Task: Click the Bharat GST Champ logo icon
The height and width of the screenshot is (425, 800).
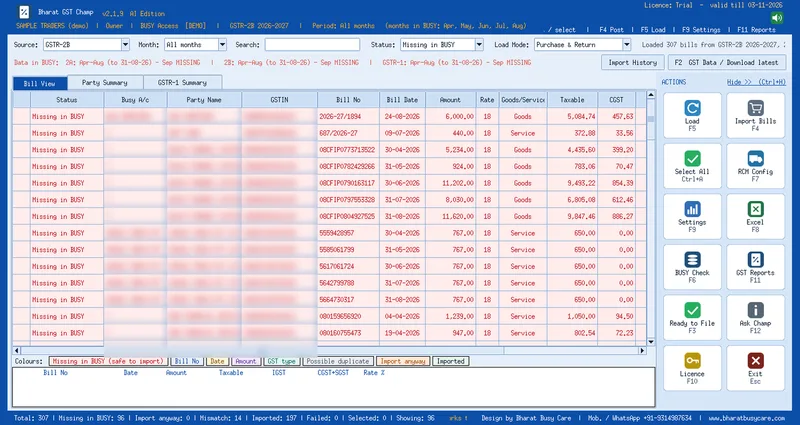Action: click(24, 12)
